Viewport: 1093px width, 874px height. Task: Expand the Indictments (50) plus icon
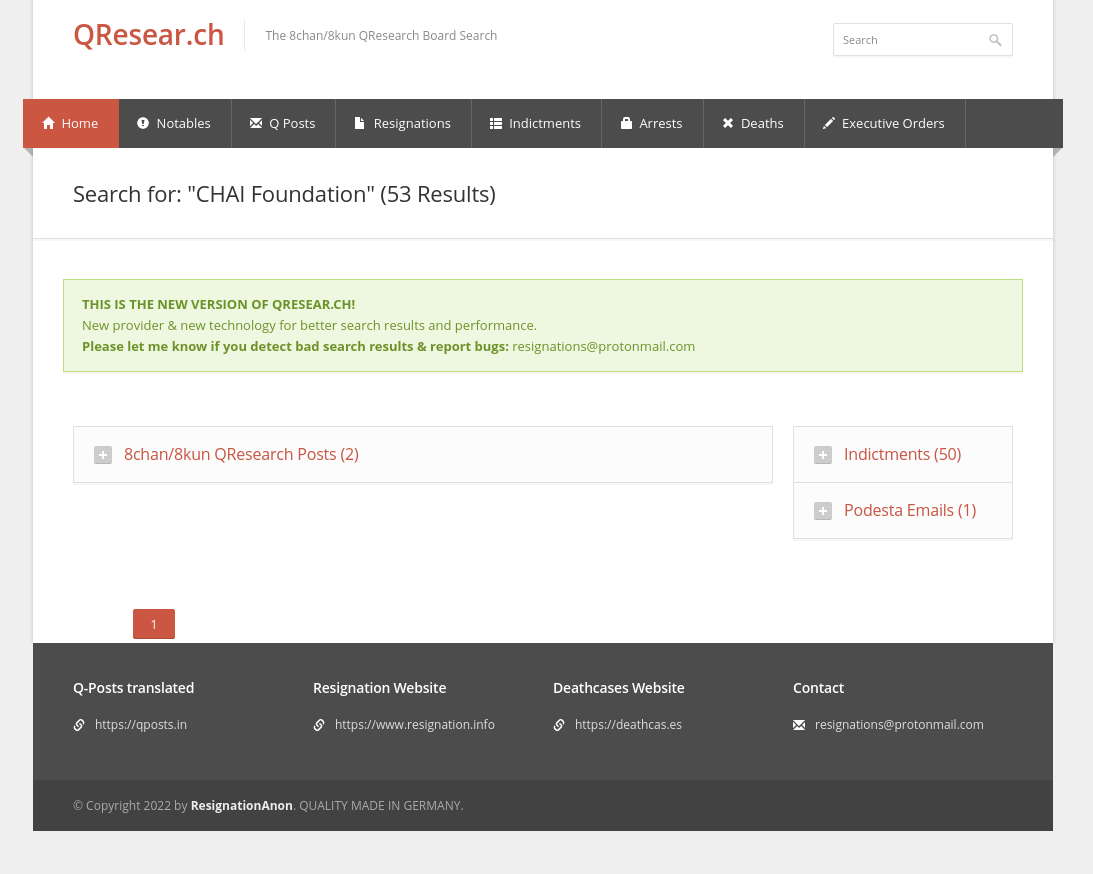[x=823, y=455]
